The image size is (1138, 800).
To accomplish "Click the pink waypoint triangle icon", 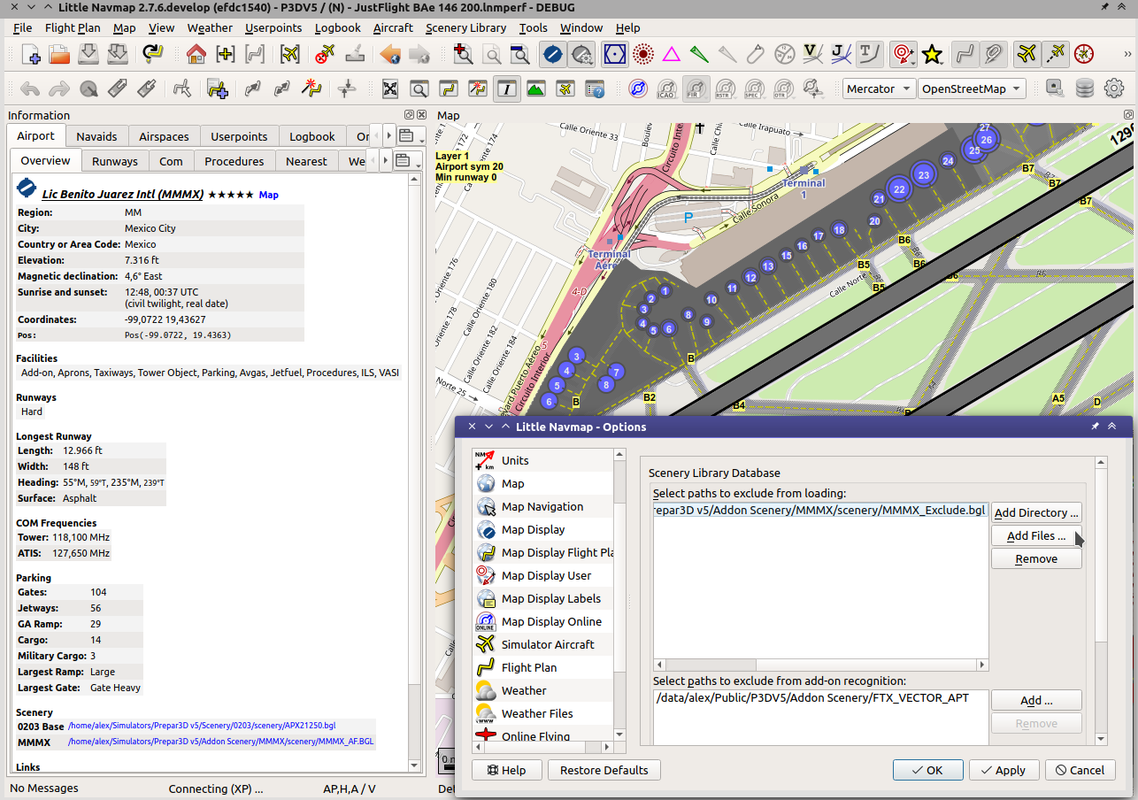I will click(671, 54).
